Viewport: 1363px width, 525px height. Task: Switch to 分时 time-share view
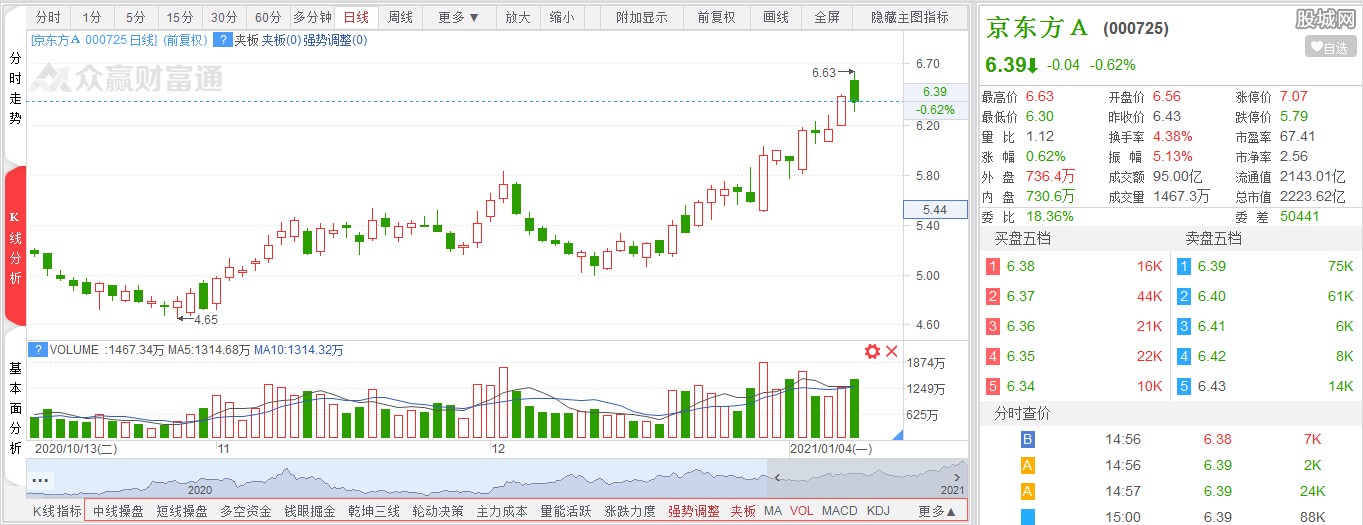(x=48, y=17)
